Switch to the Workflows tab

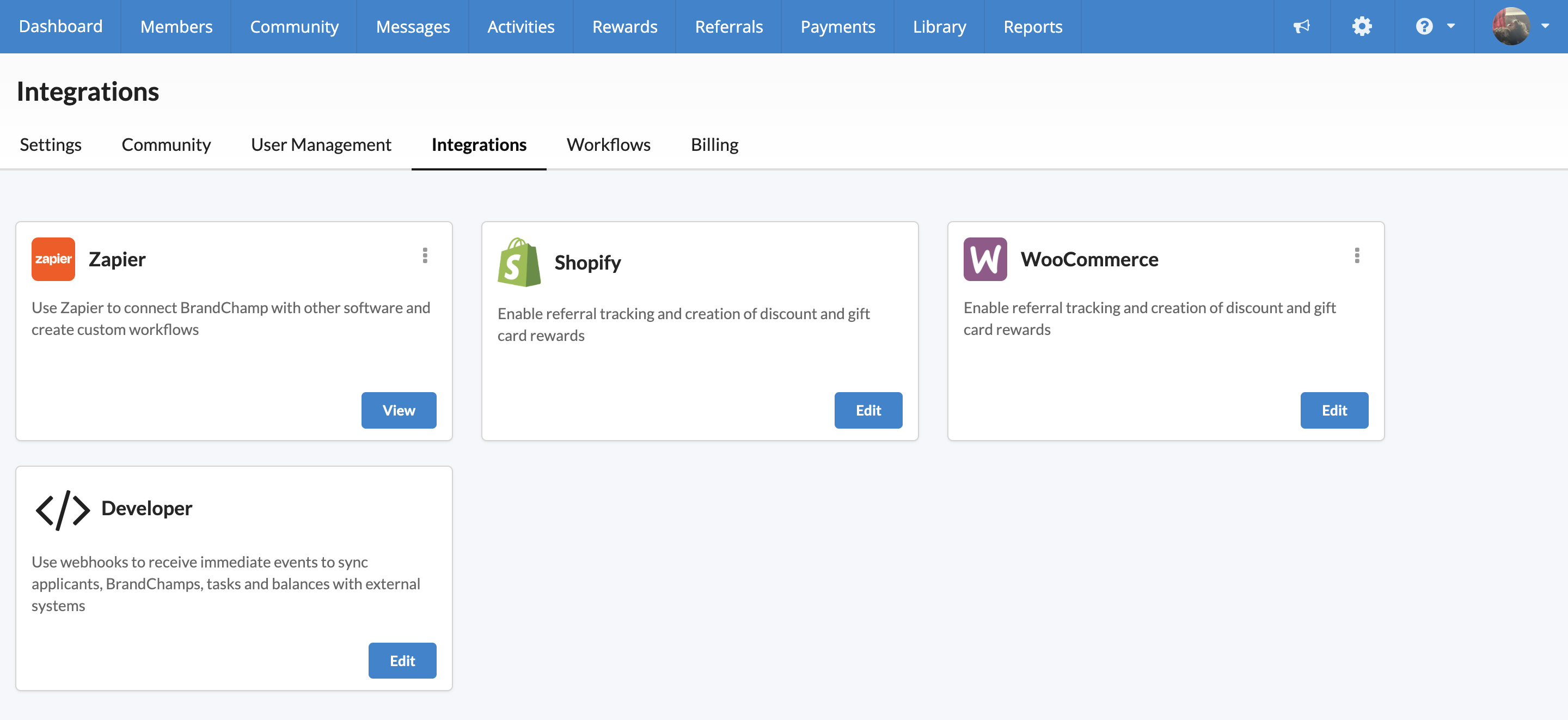point(608,144)
